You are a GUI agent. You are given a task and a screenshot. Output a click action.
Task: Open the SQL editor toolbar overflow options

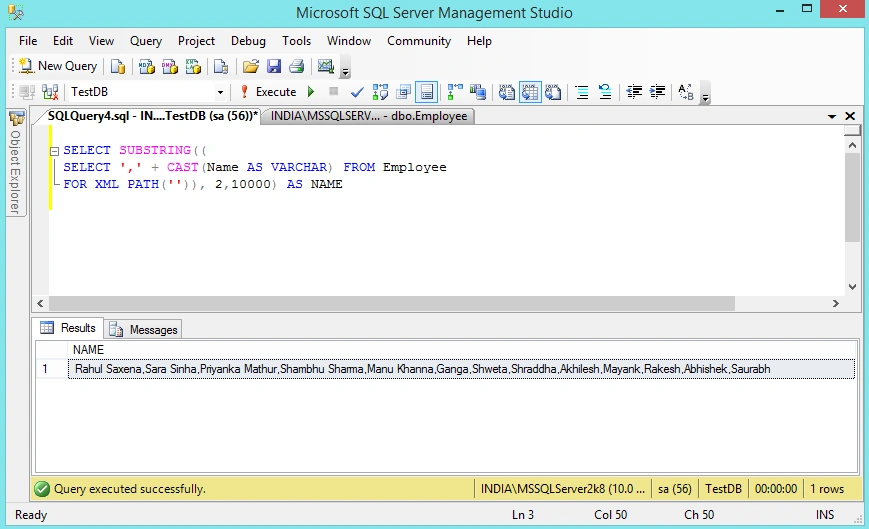pos(706,93)
